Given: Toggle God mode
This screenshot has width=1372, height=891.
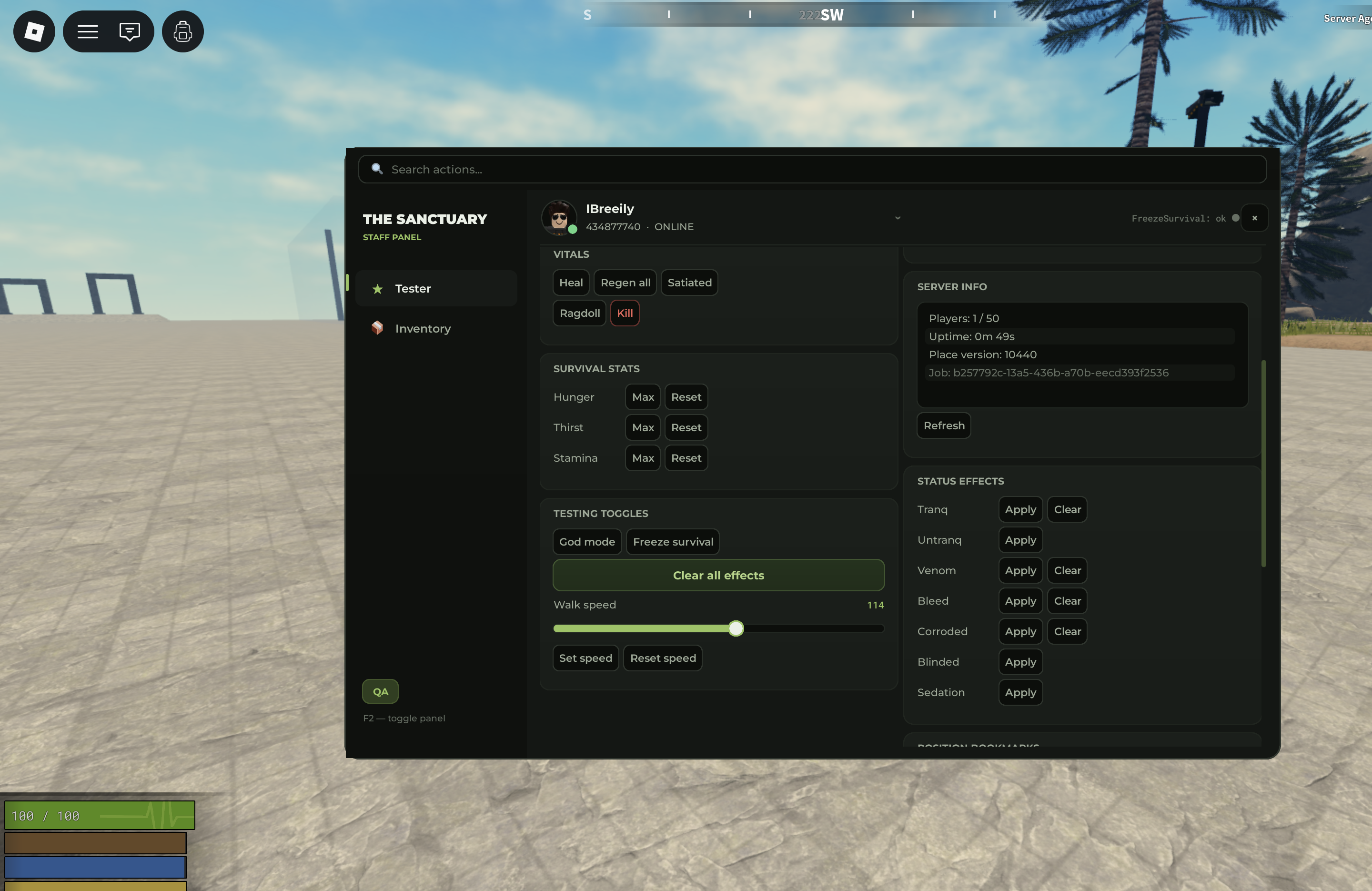Looking at the screenshot, I should point(587,542).
